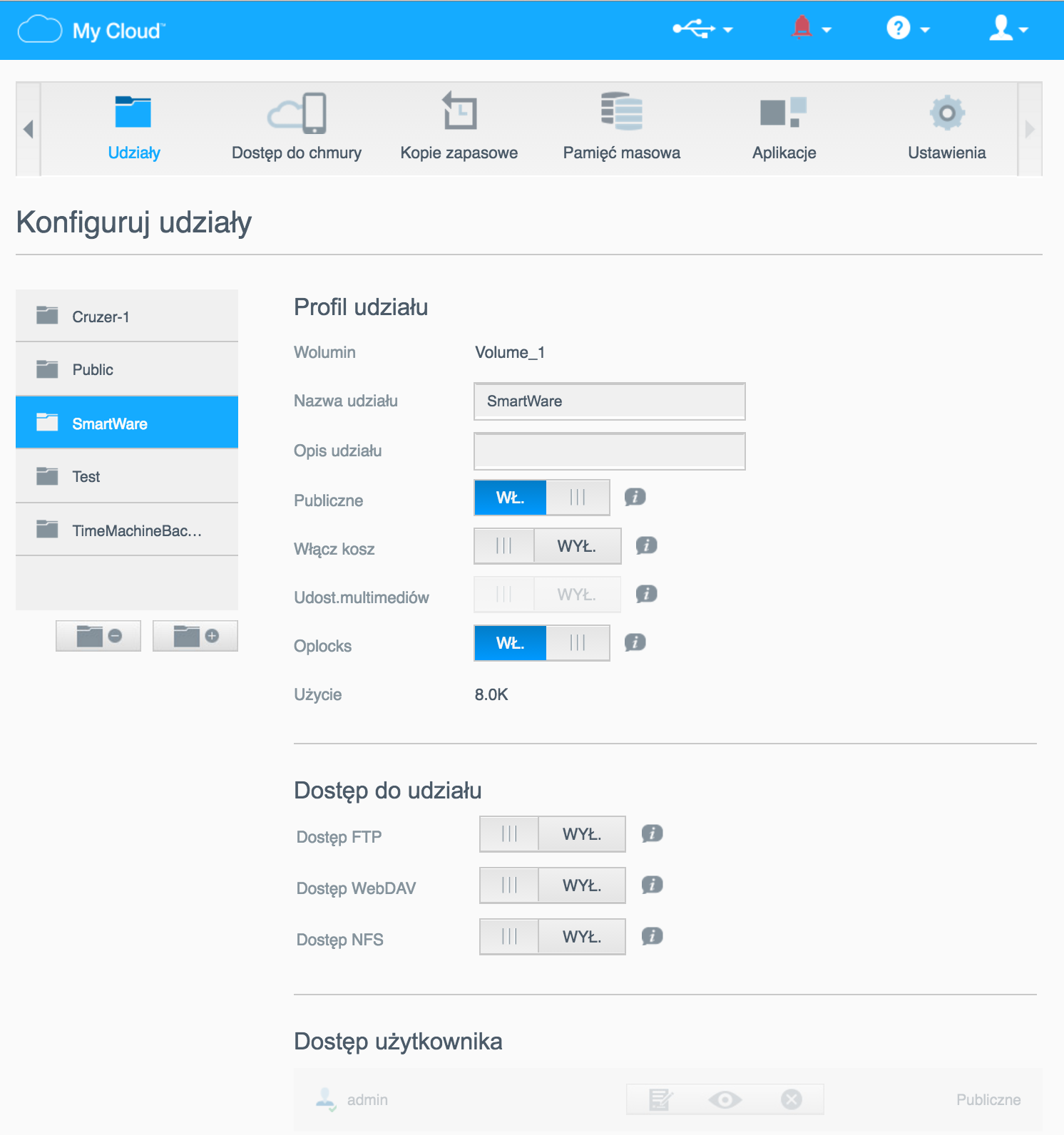Open Ustawienia settings gear
Viewport: 1064px width, 1135px height.
tap(947, 128)
